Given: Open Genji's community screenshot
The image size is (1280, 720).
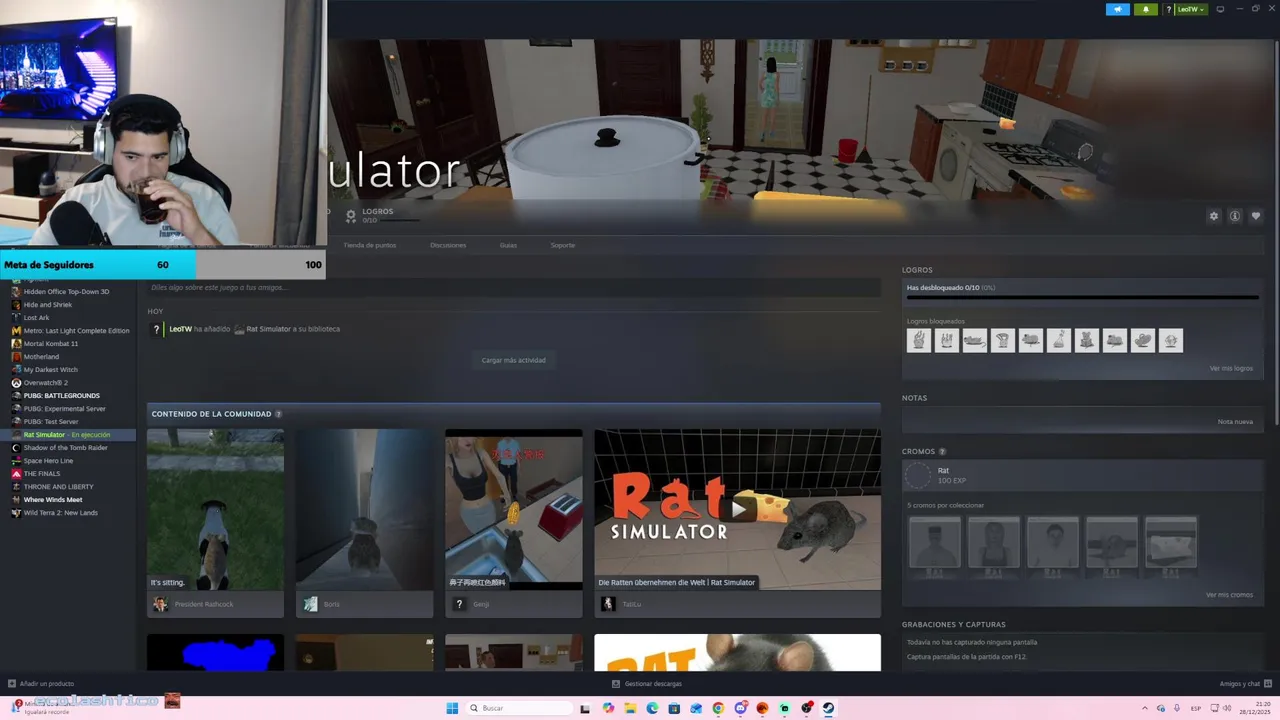Looking at the screenshot, I should pos(513,510).
